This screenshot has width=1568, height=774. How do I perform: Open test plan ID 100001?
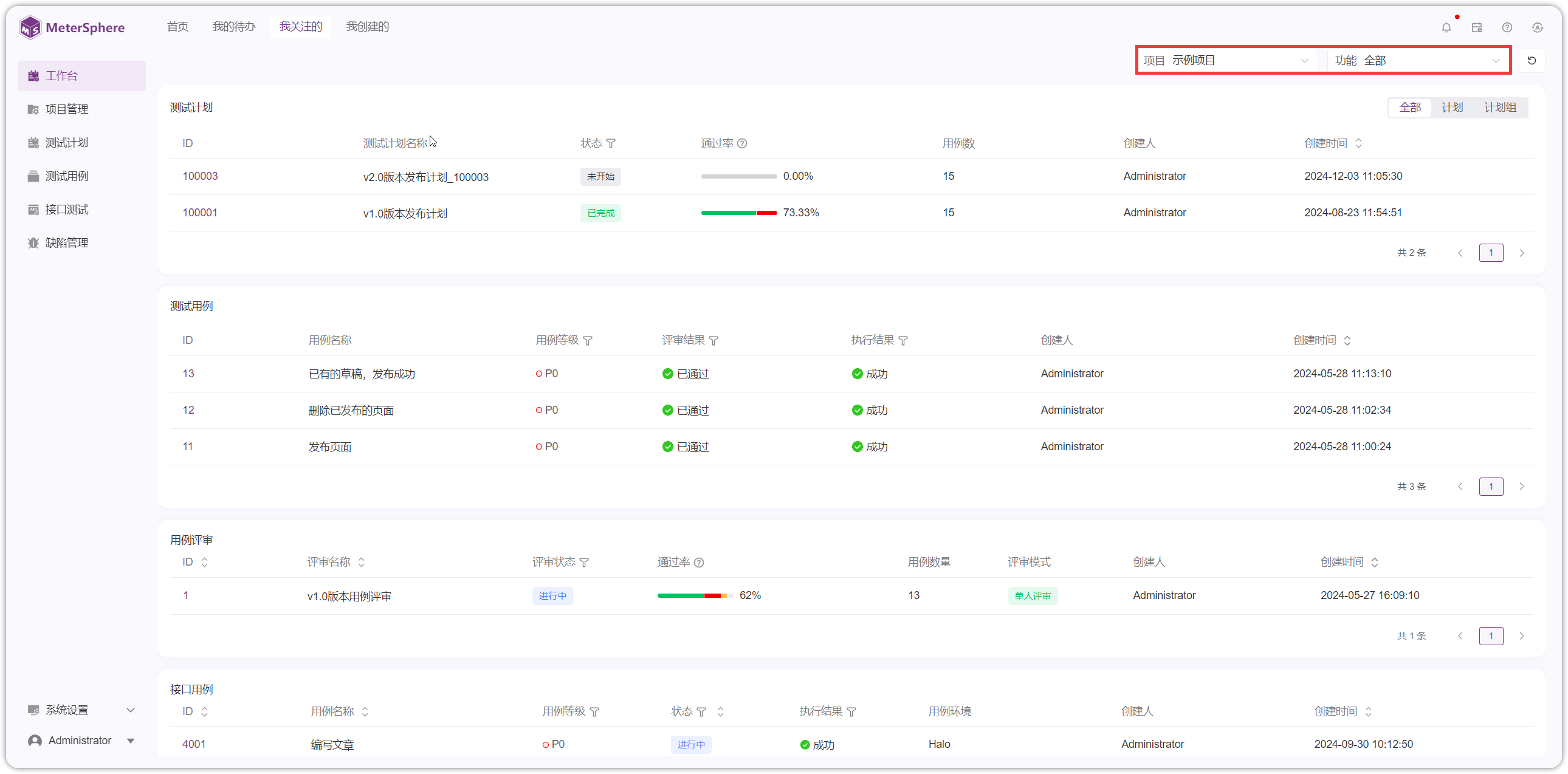pos(201,213)
